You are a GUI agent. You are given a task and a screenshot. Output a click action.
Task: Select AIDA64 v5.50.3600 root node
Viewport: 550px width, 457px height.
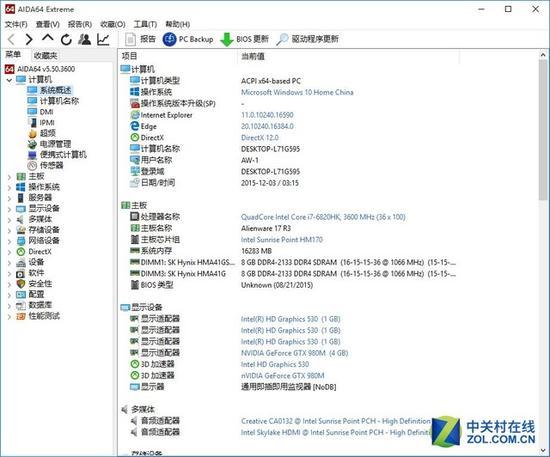tap(40, 69)
